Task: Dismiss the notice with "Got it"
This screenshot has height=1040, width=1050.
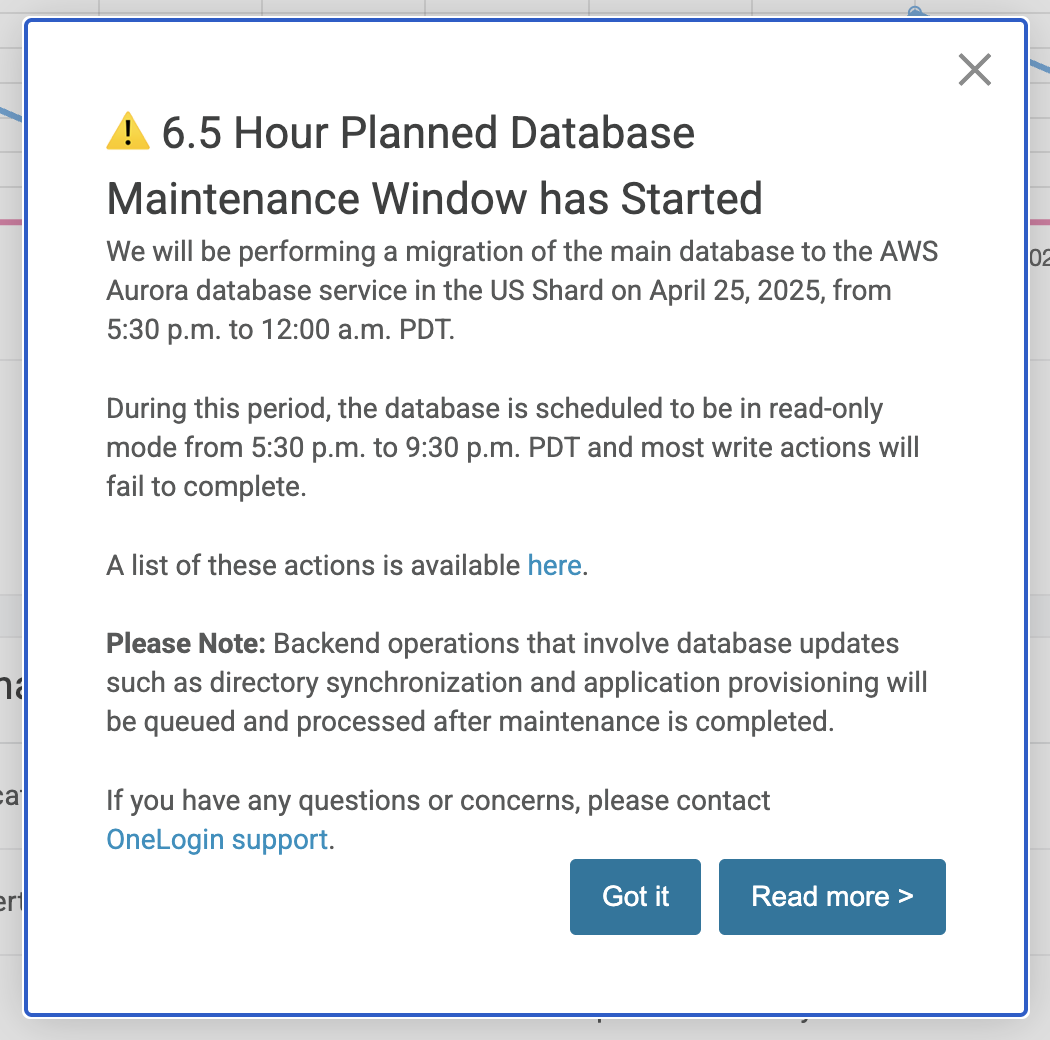Action: click(x=635, y=897)
